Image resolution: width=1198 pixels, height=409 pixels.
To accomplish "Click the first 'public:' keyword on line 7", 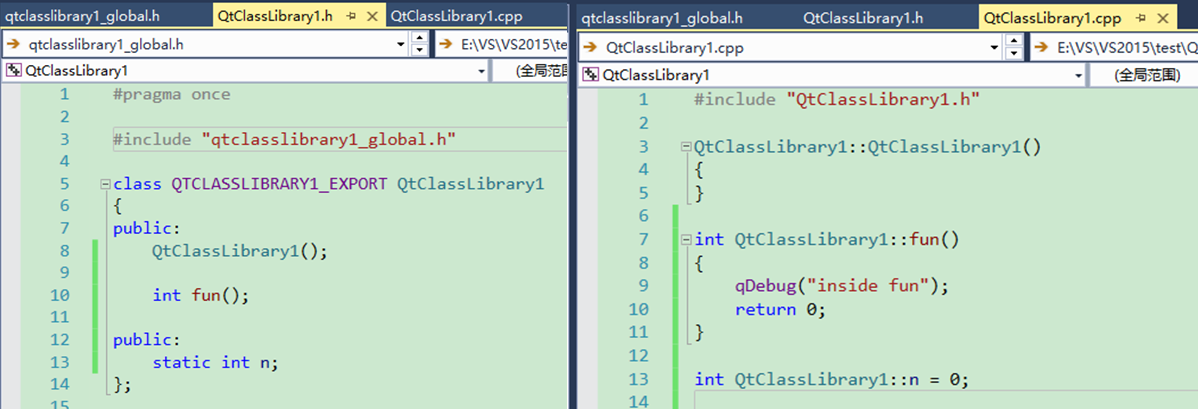I will coord(147,228).
